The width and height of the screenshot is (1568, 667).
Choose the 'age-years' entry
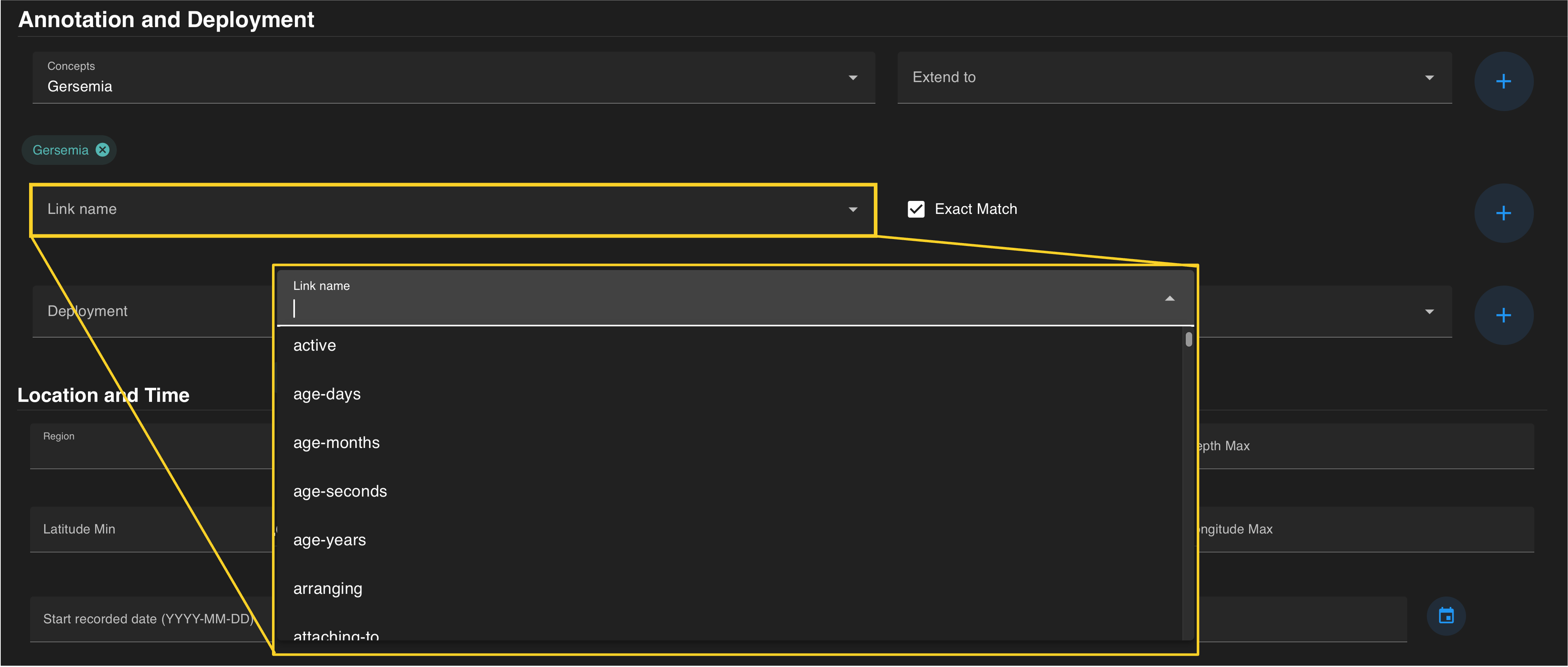point(329,540)
